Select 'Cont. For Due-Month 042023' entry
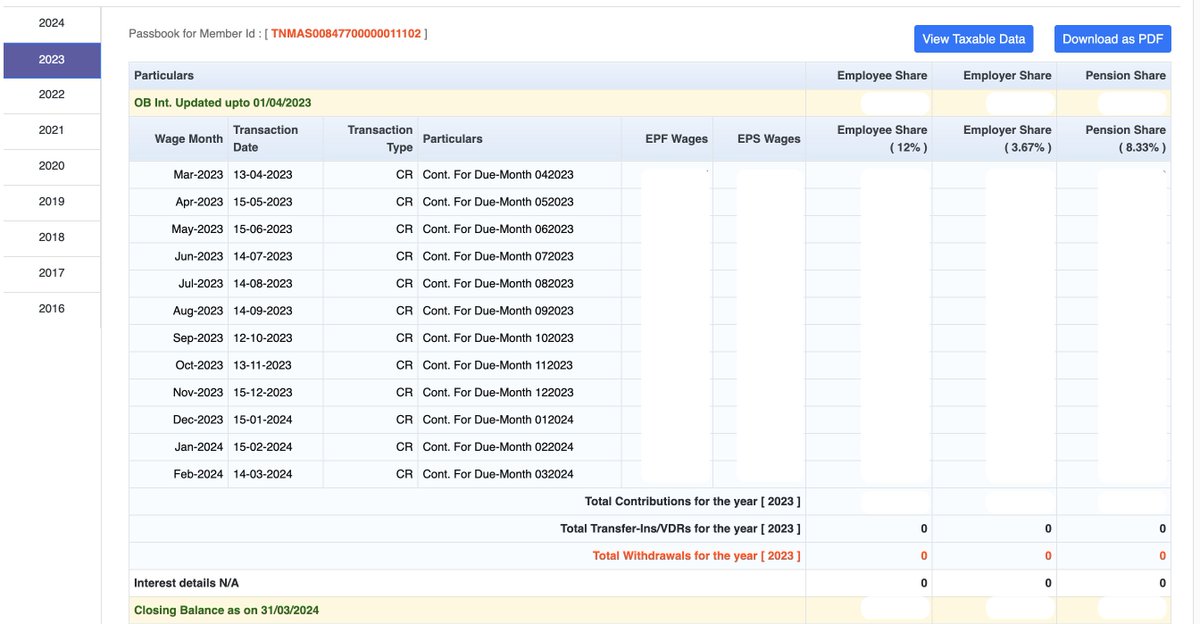The height and width of the screenshot is (624, 1200). coord(498,174)
